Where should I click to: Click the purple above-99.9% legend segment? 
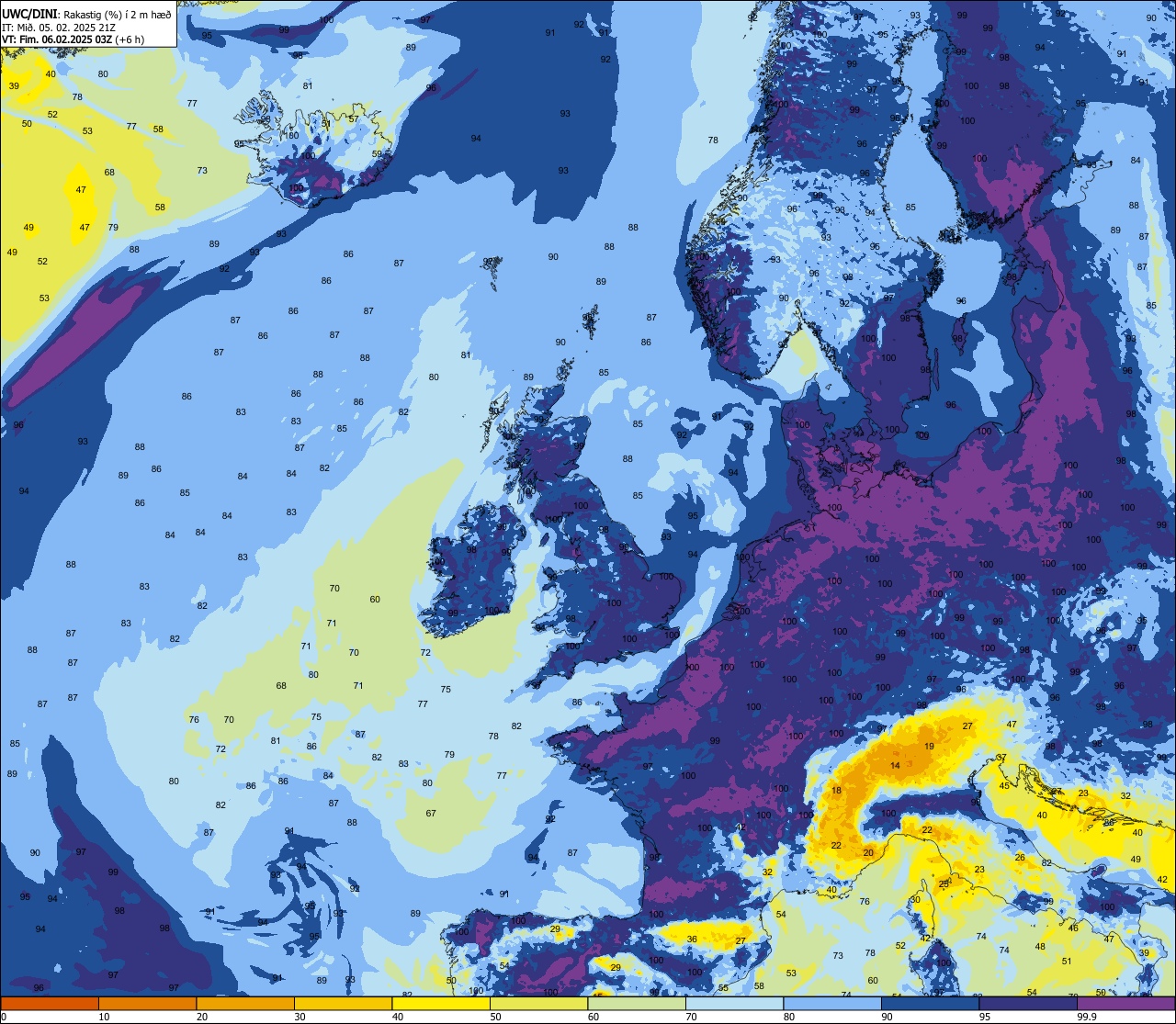1126,1003
